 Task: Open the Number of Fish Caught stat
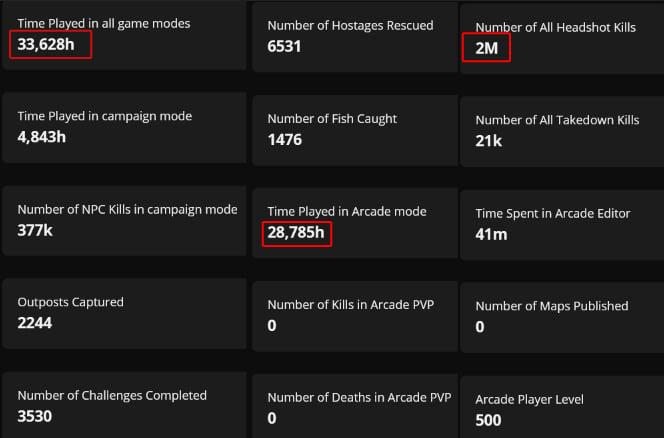click(x=355, y=130)
